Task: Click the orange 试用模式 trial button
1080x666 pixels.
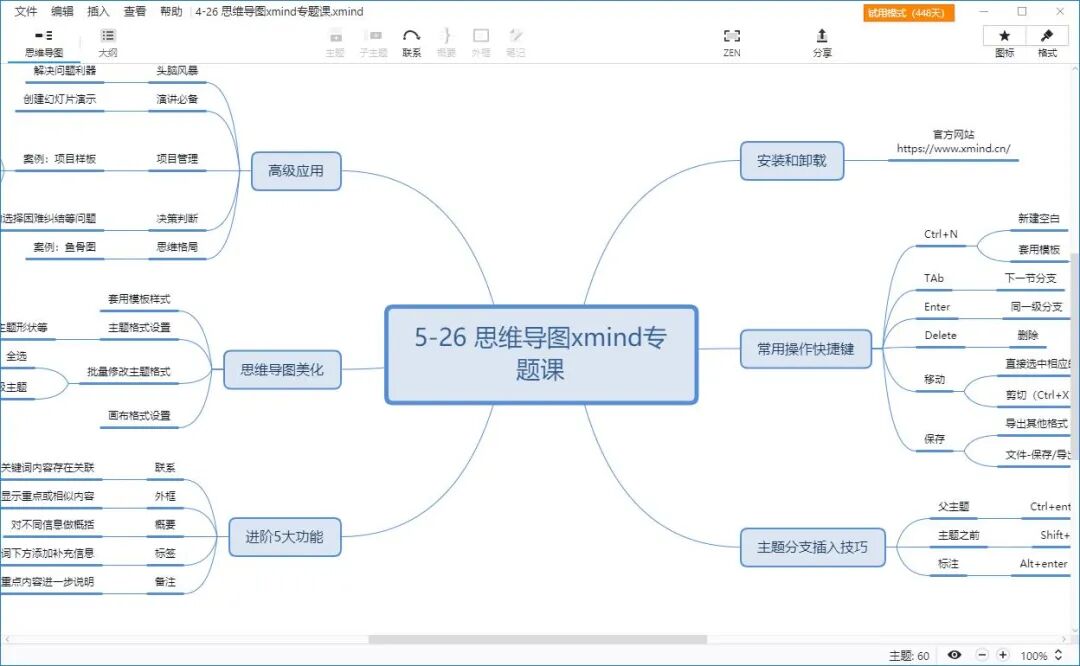Action: point(908,12)
